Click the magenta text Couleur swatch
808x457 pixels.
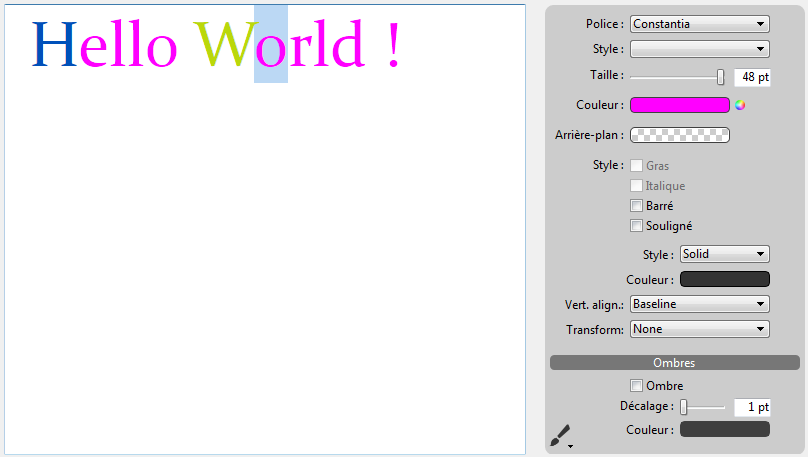tap(679, 105)
